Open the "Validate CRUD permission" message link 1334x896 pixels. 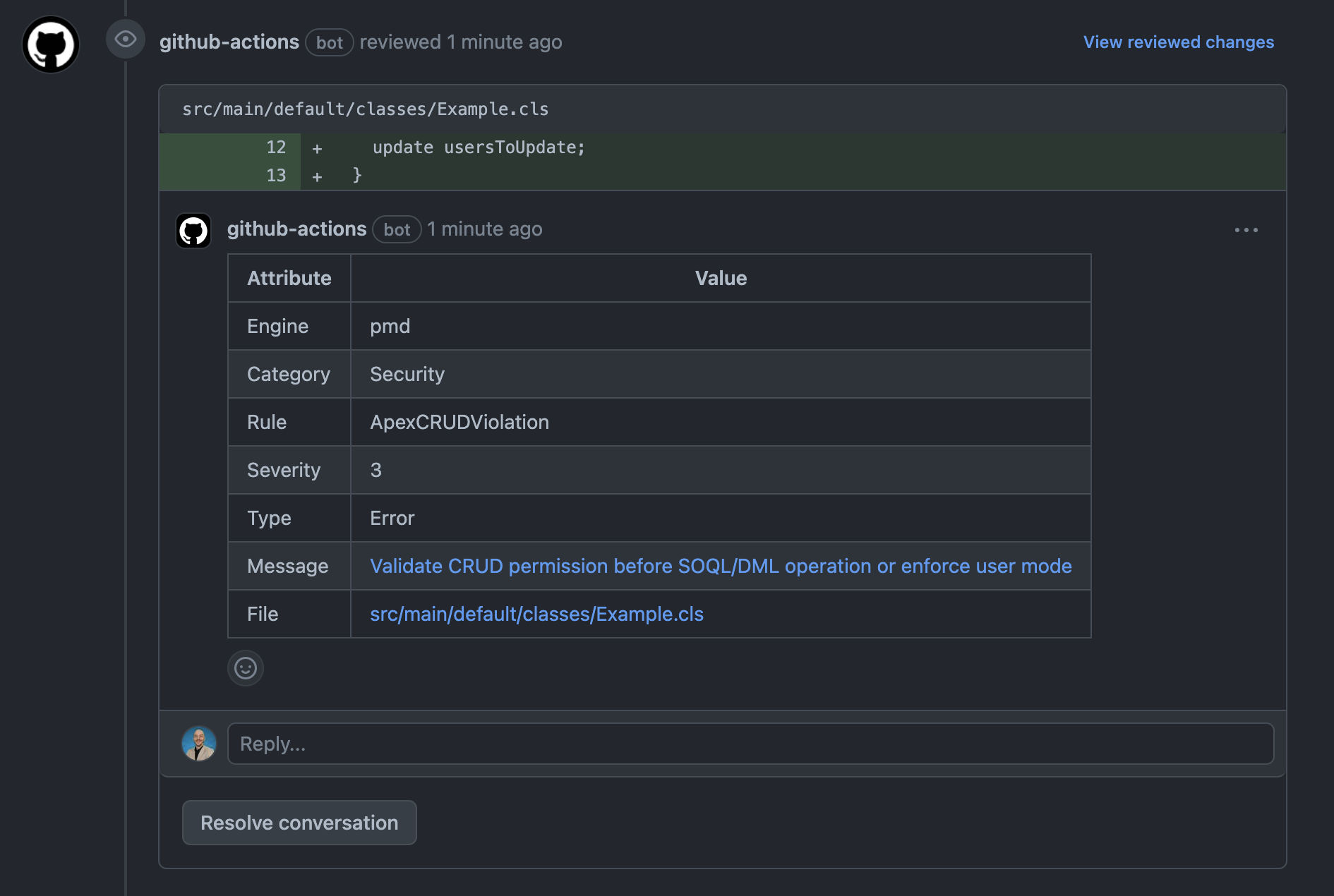coord(721,566)
